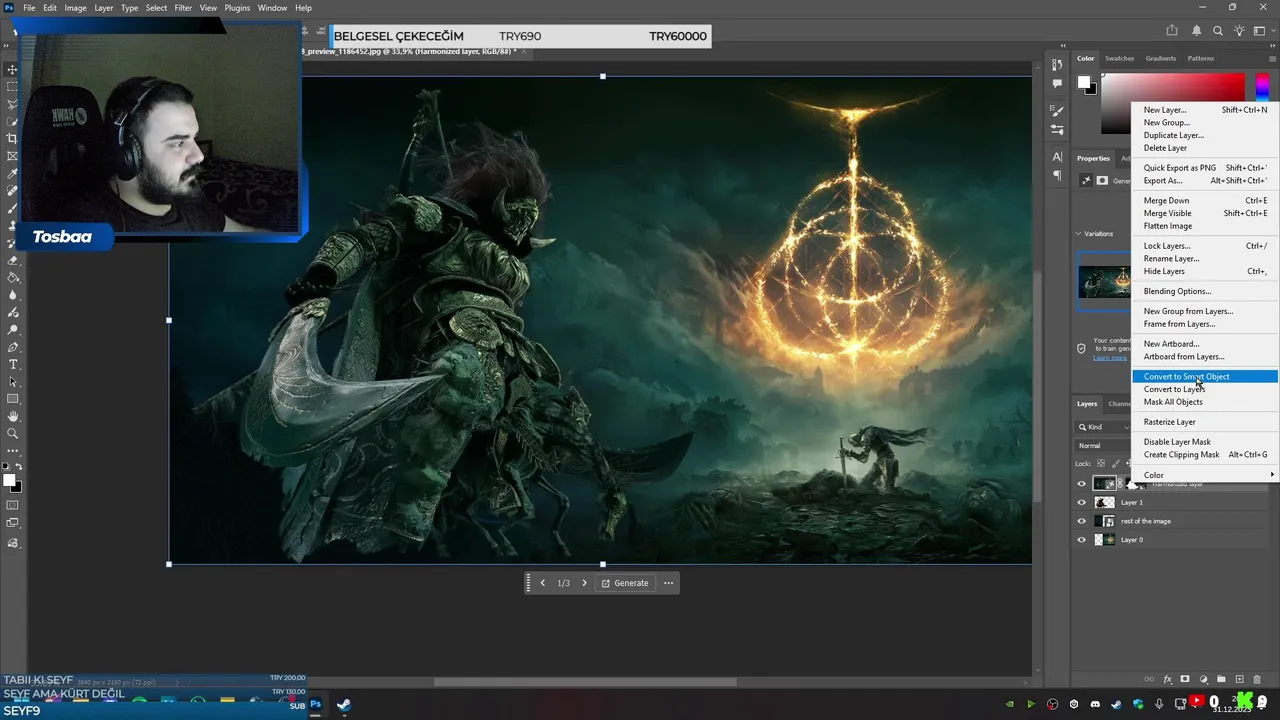Open the History panel icon

pyautogui.click(x=1057, y=66)
